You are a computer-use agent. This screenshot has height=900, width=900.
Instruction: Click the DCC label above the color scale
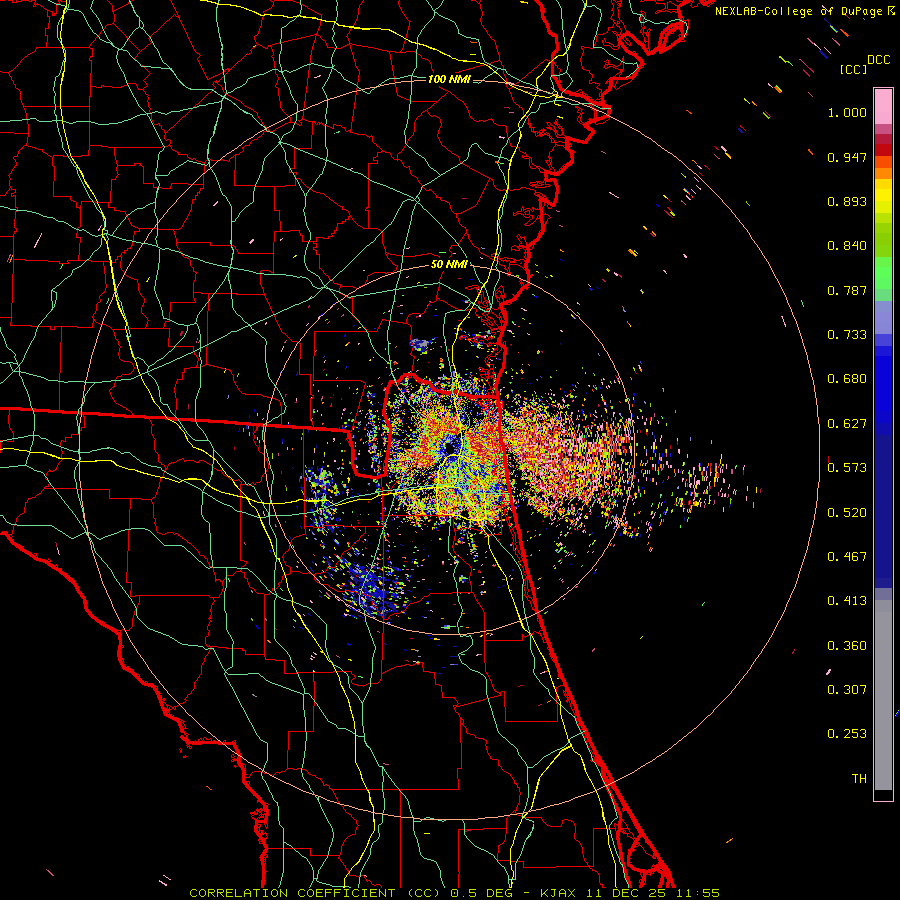(x=878, y=60)
